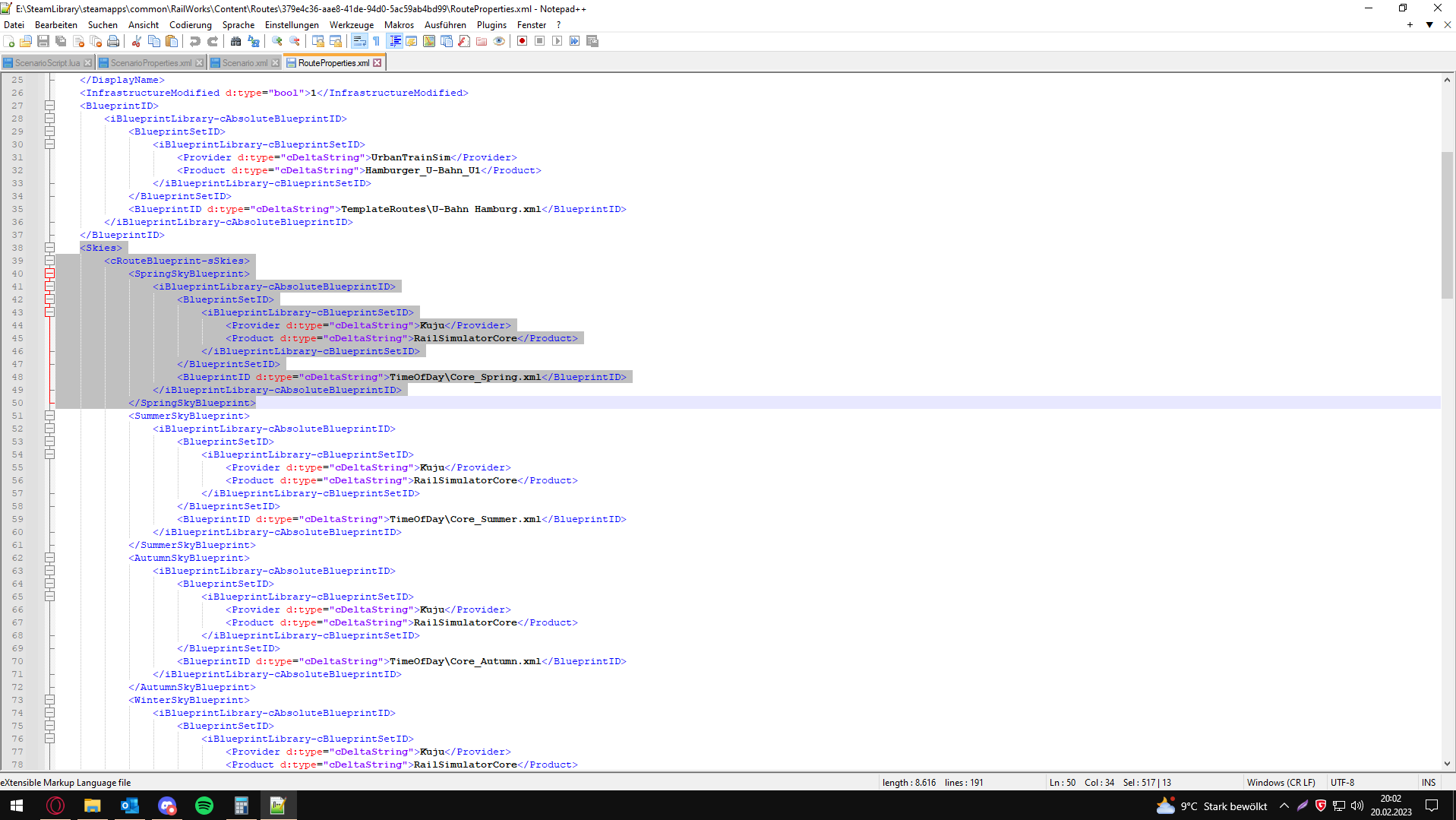Toggle synchronized horizontal scrolling
The height and width of the screenshot is (820, 1456).
(x=336, y=41)
